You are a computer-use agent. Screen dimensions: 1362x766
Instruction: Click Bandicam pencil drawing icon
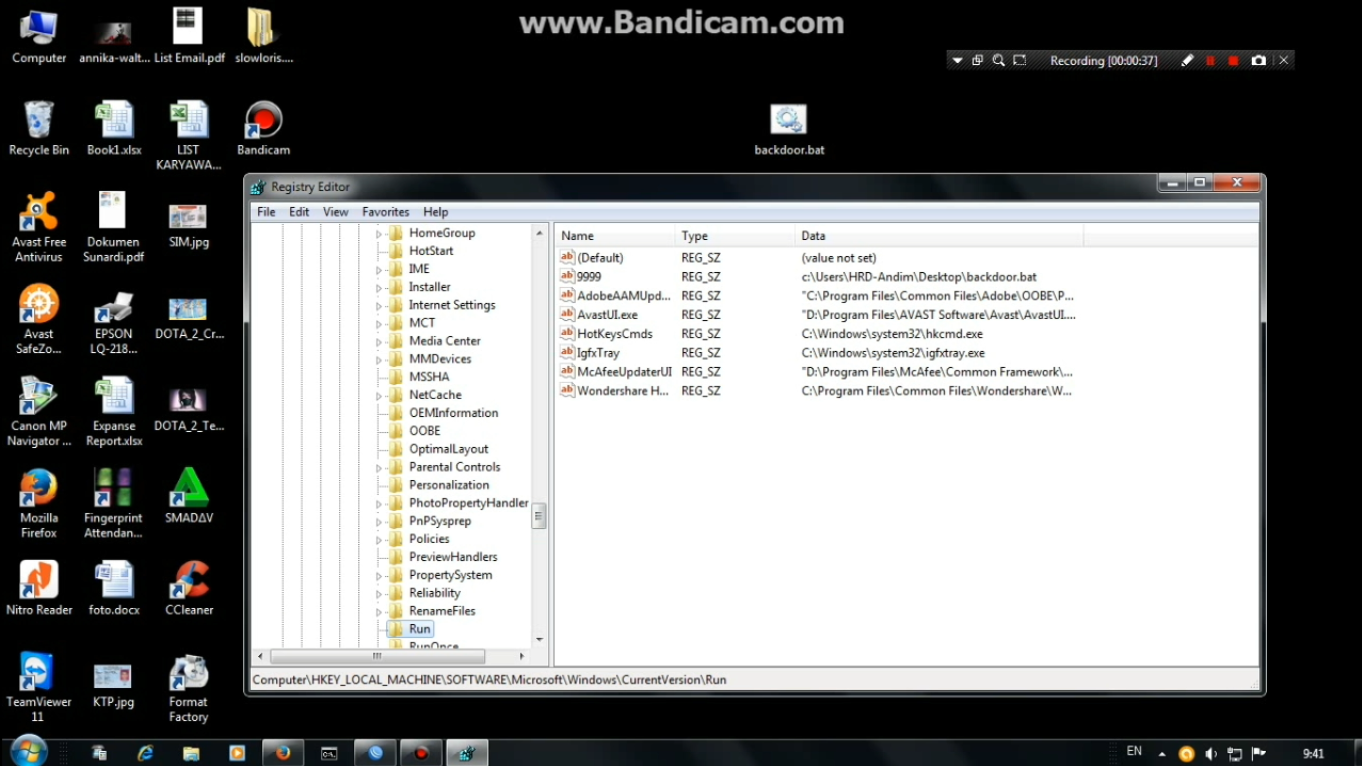click(x=1187, y=61)
